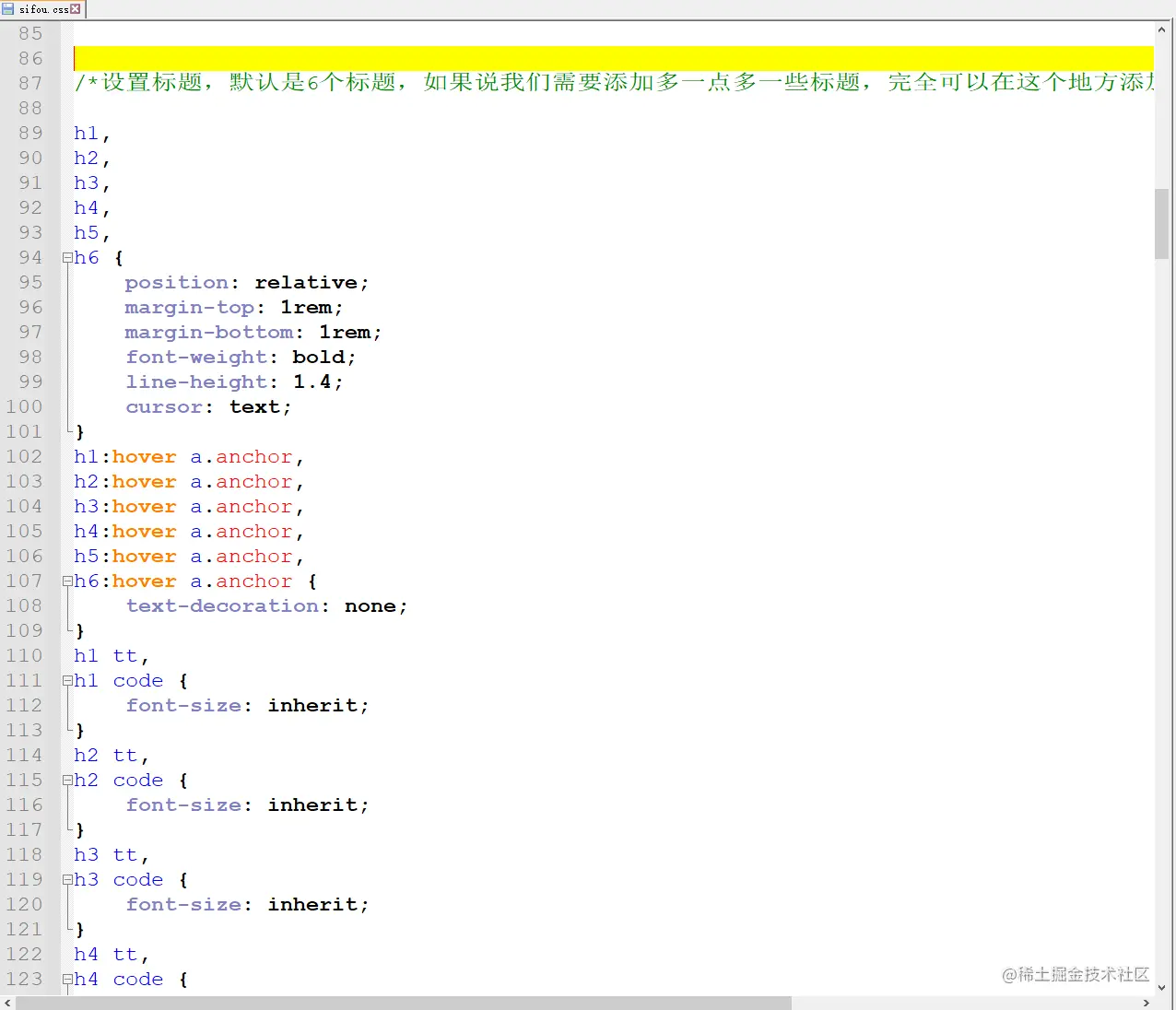Viewport: 1176px width, 1010px height.
Task: Click 'h3' selector on line 91
Action: 86,183
